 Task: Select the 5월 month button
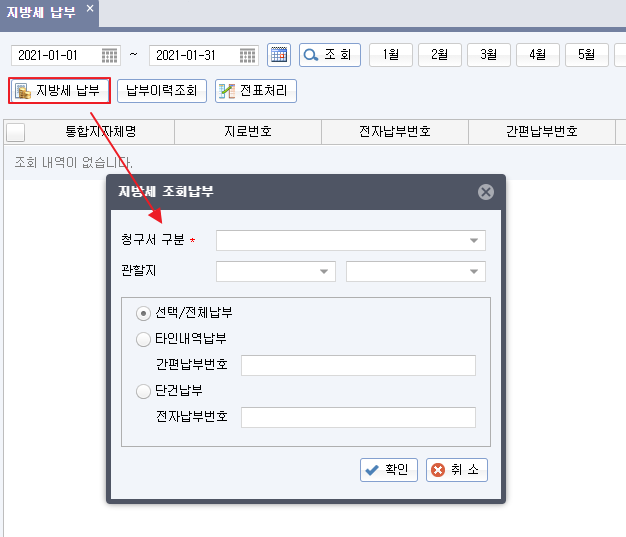587,55
